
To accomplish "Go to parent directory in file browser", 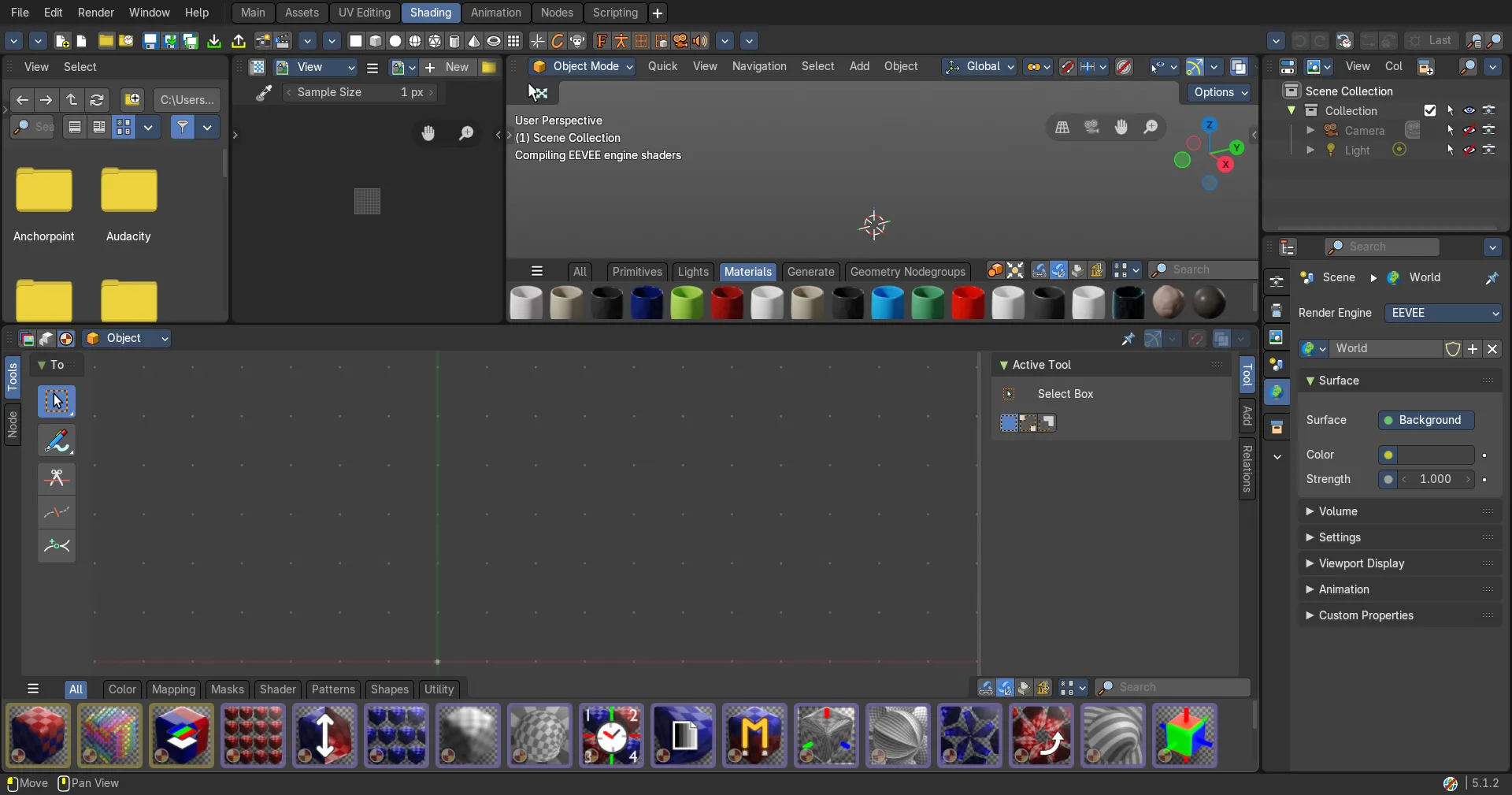I will coord(72,99).
